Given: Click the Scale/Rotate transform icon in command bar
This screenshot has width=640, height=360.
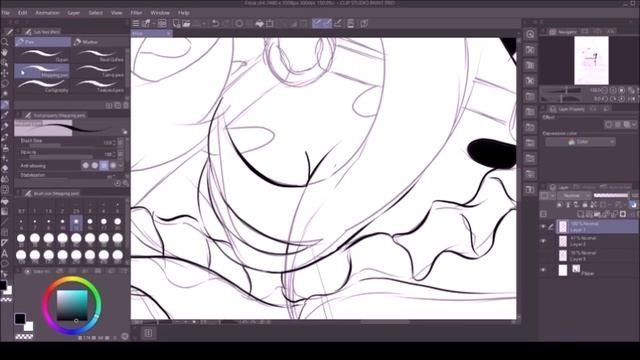Looking at the screenshot, I should click(270, 24).
